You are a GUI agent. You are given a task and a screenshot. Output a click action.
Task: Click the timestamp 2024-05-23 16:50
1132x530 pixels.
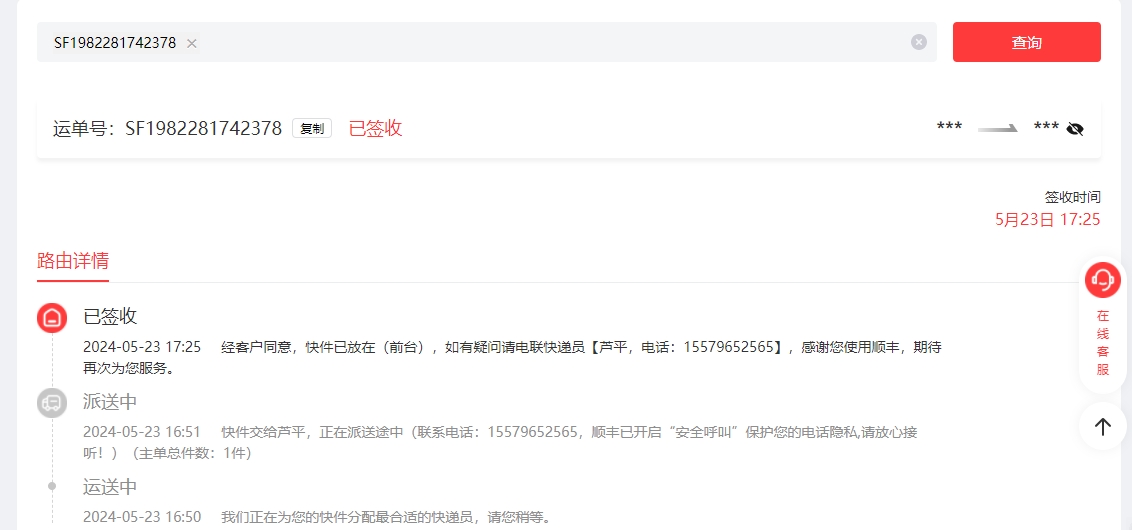[142, 518]
